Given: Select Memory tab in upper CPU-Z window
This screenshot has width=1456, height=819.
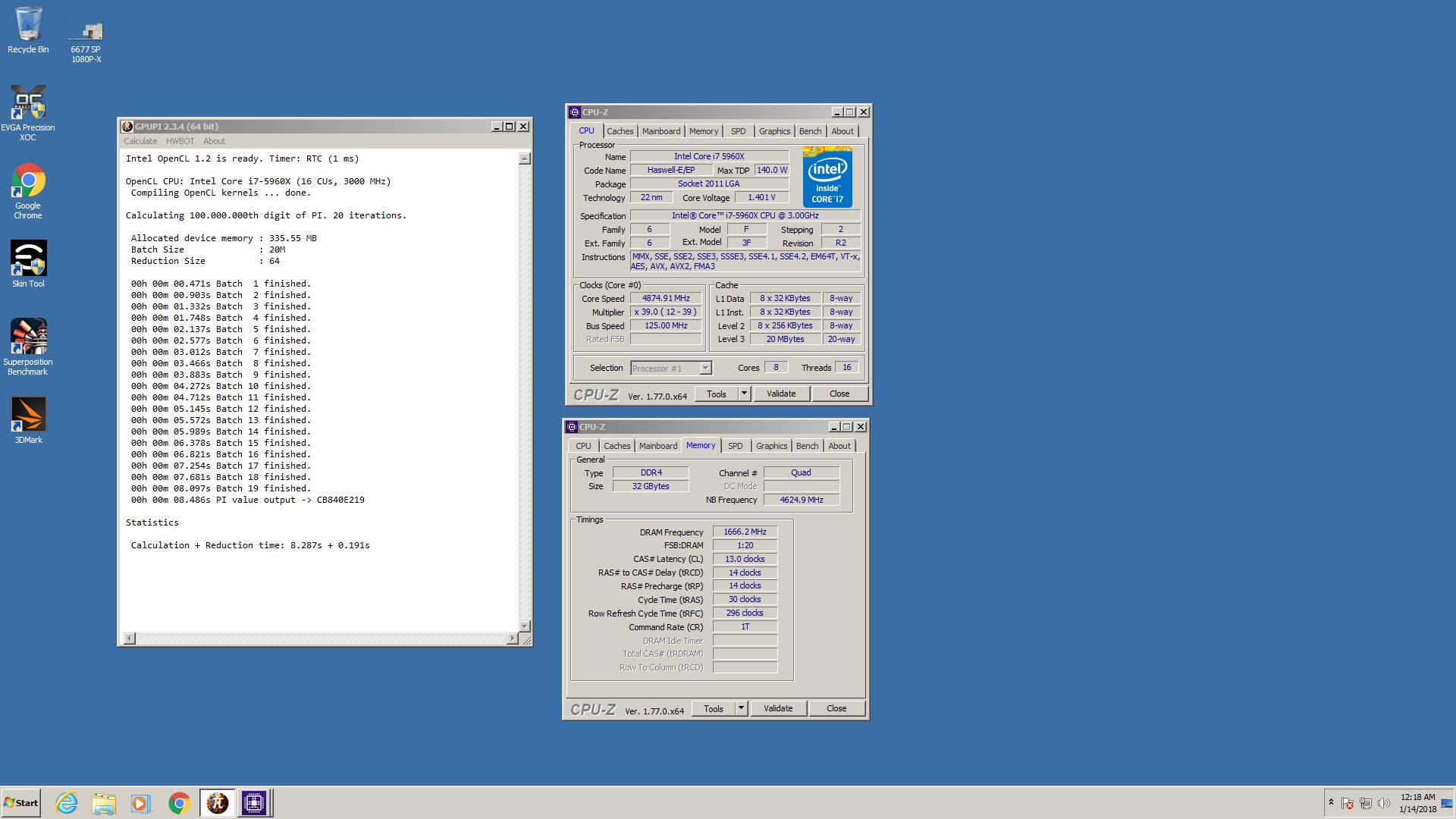Looking at the screenshot, I should click(x=703, y=131).
